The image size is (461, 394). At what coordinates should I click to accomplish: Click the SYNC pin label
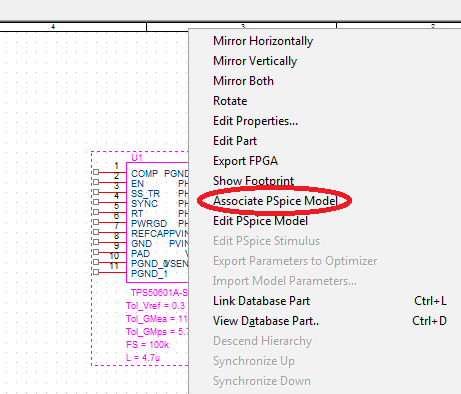[144, 204]
